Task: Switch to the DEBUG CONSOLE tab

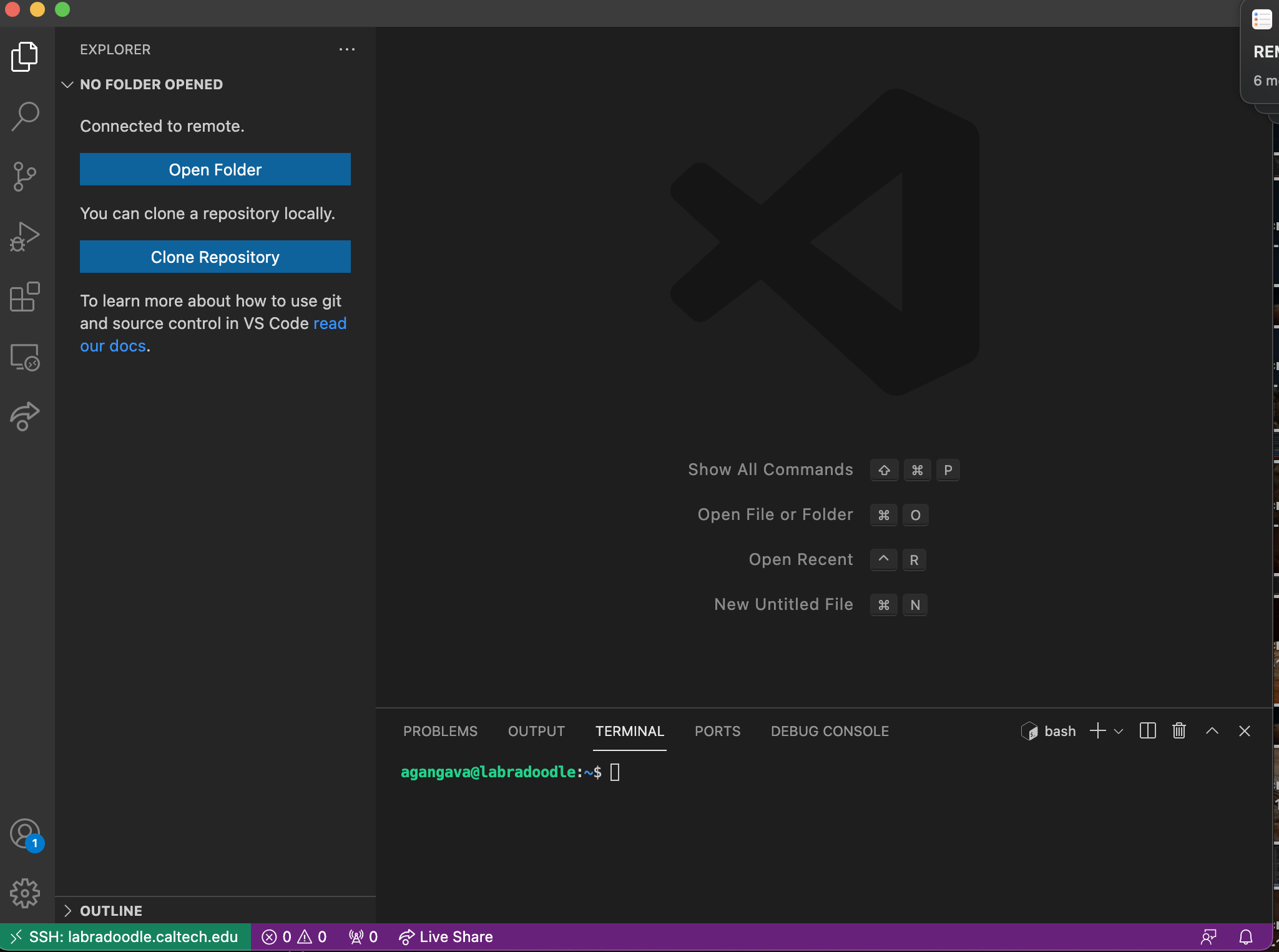Action: (830, 731)
